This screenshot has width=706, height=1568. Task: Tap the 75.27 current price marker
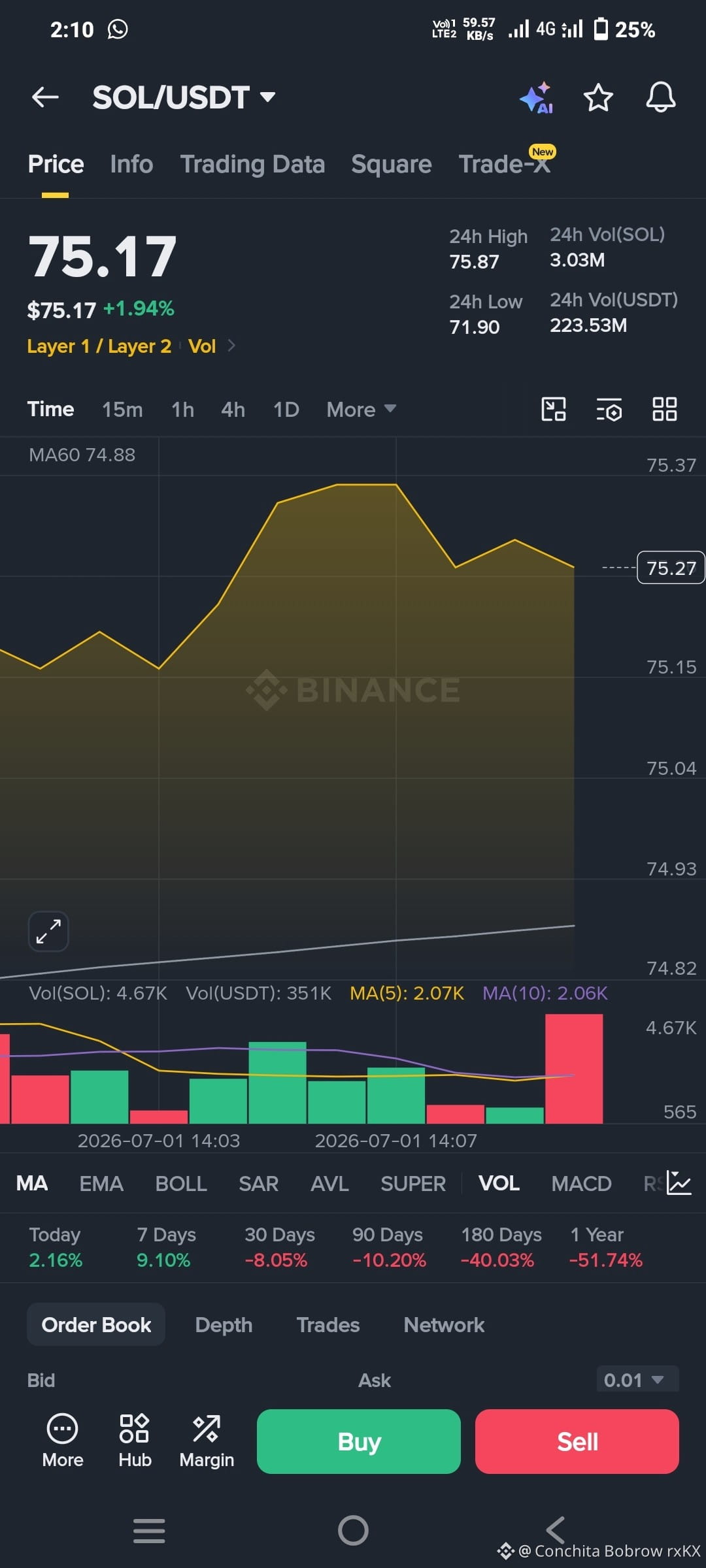671,568
